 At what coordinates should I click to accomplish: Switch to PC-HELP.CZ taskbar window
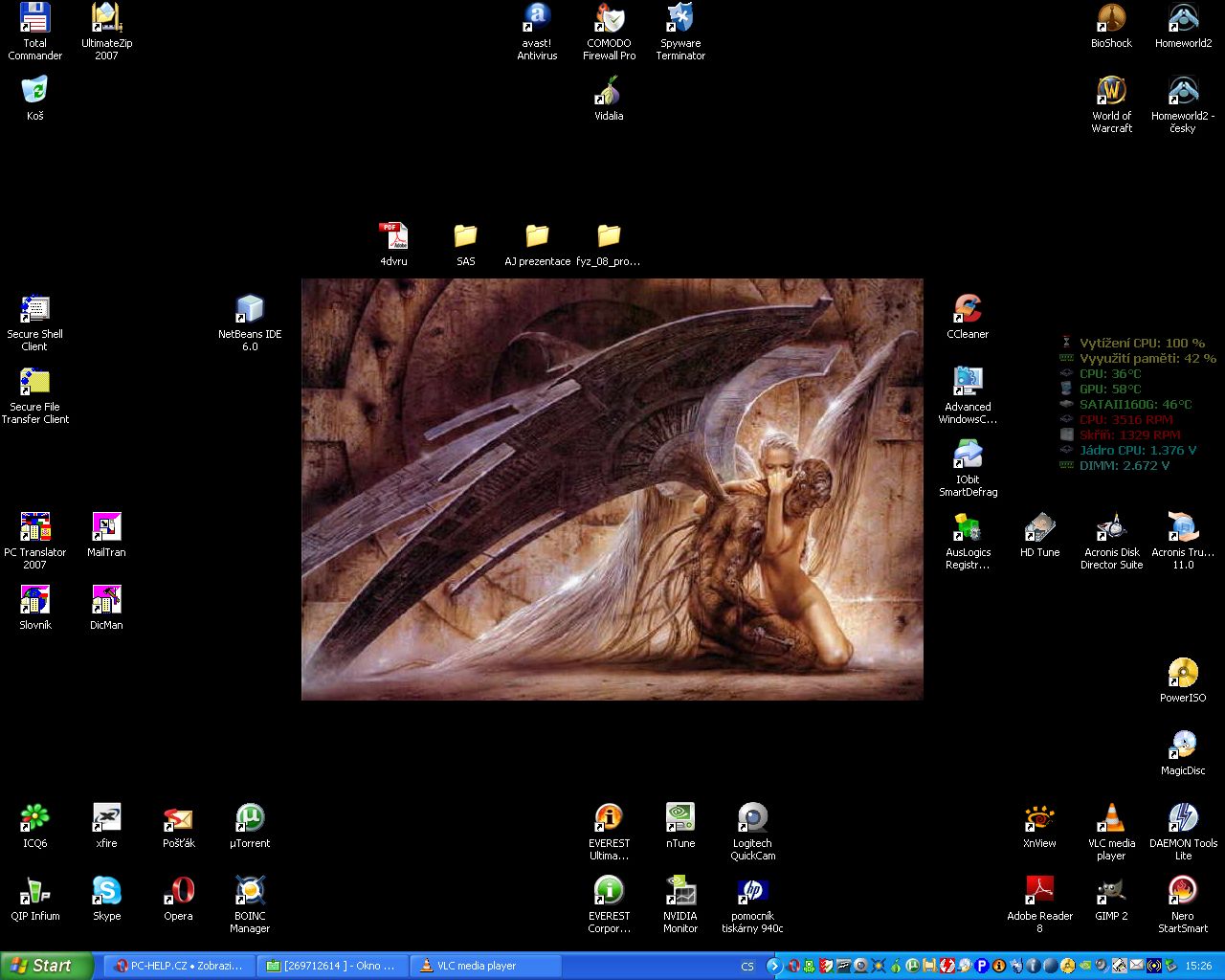(x=178, y=967)
